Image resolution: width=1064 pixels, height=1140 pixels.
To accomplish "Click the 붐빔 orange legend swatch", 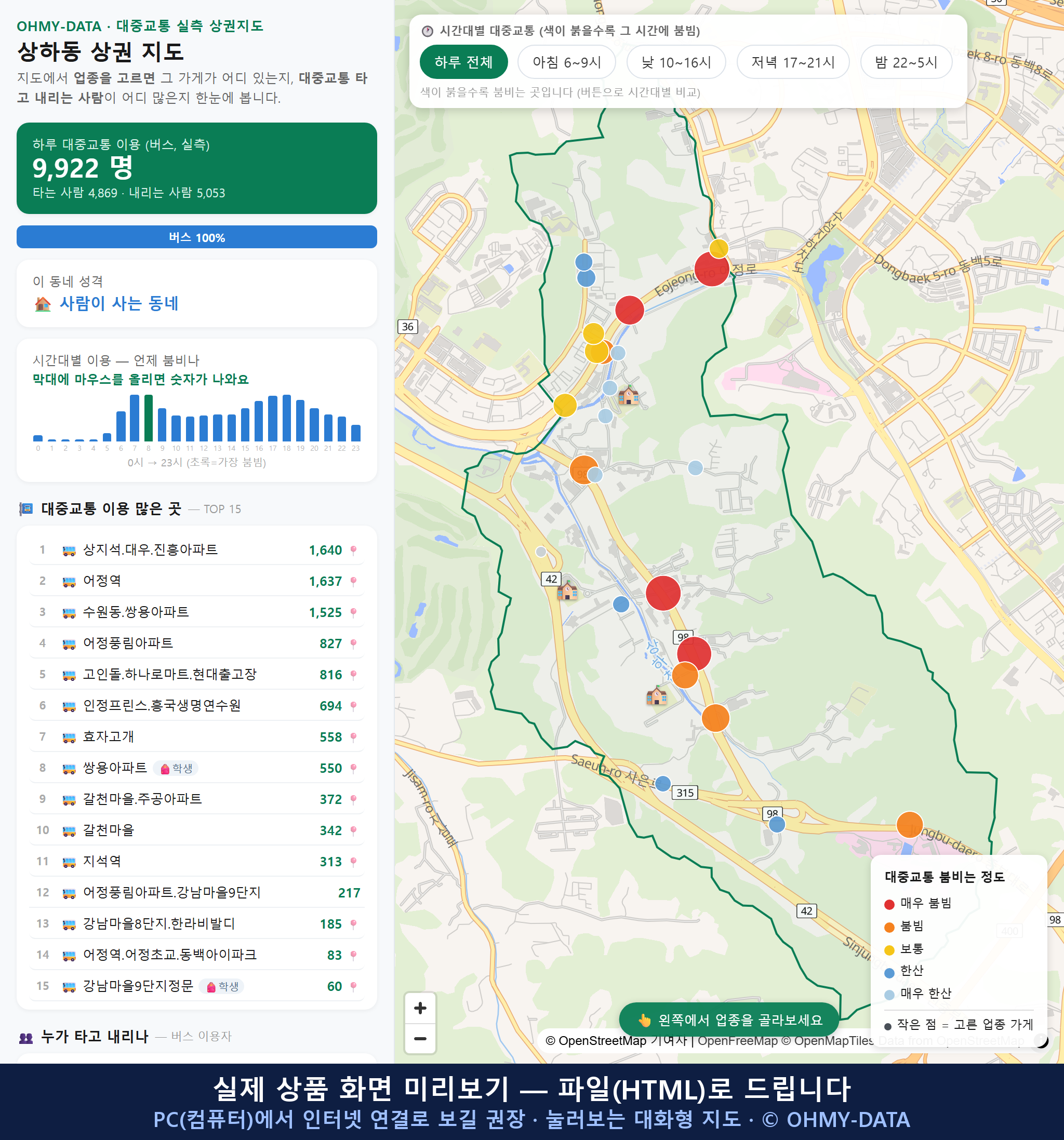I will [889, 927].
